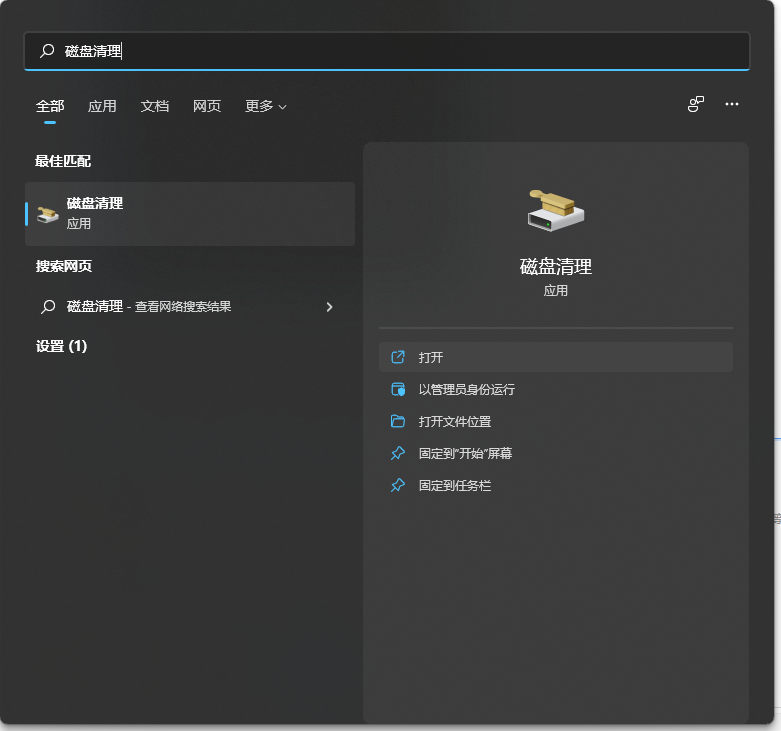Viewport: 781px width, 731px height.
Task: Open the 设置 (1) section
Action: pos(61,346)
